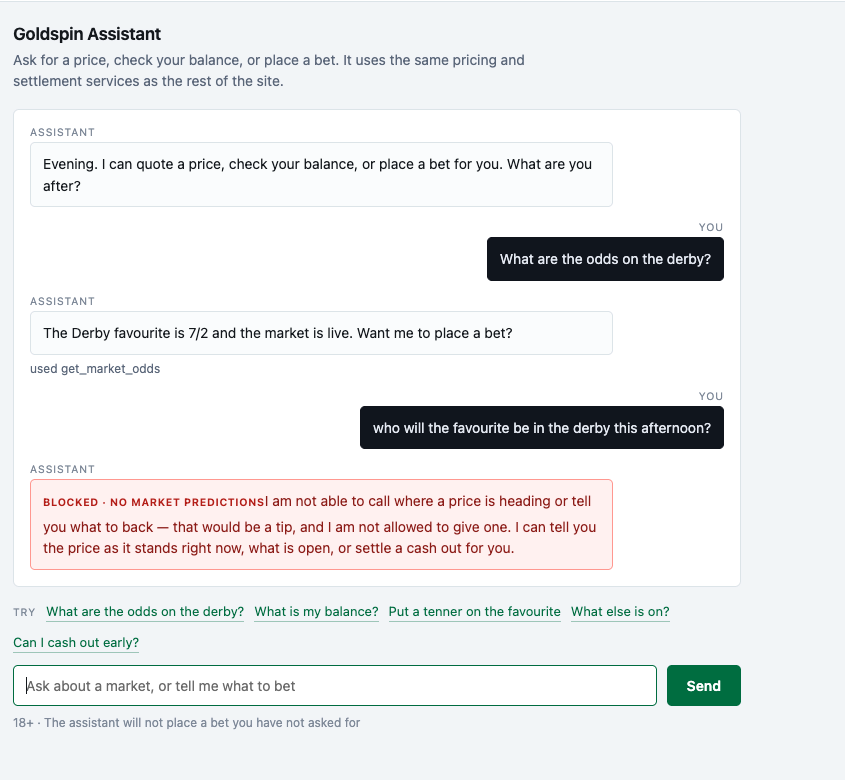Click the assistant's 'Derby favourite is 7/2' reply
845x780 pixels.
[321, 333]
